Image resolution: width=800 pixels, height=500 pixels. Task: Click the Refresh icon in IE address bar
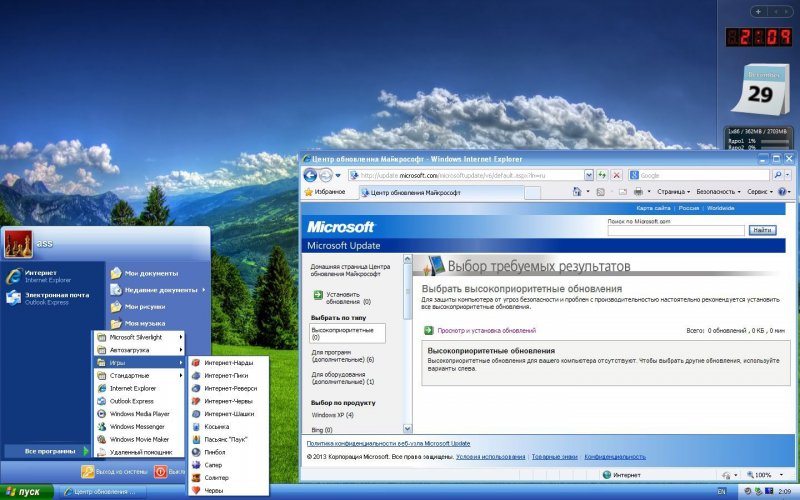(602, 175)
